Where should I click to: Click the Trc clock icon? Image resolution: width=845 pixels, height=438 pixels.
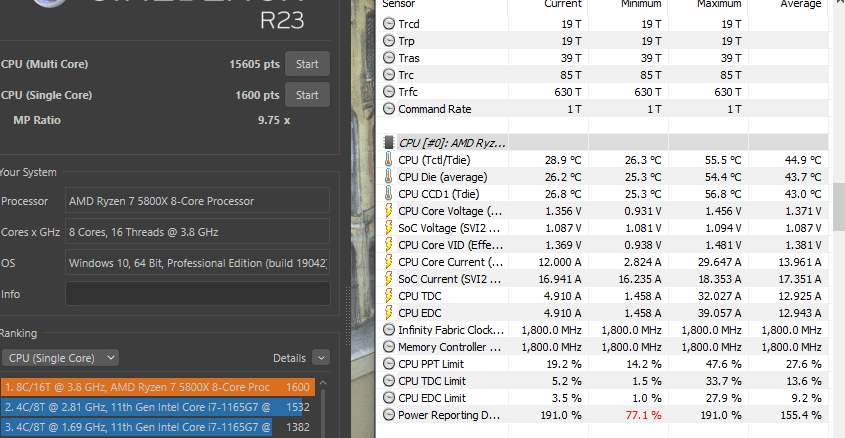click(389, 75)
